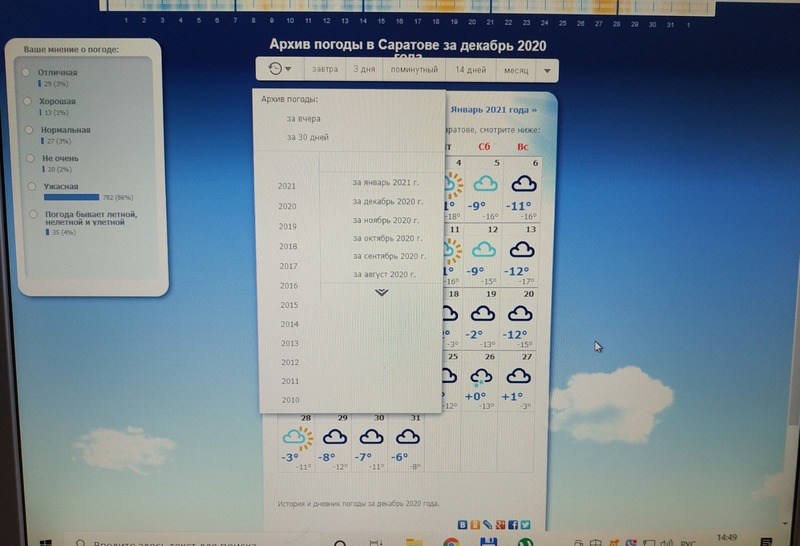
Task: Share via the Twitter icon
Action: (525, 525)
